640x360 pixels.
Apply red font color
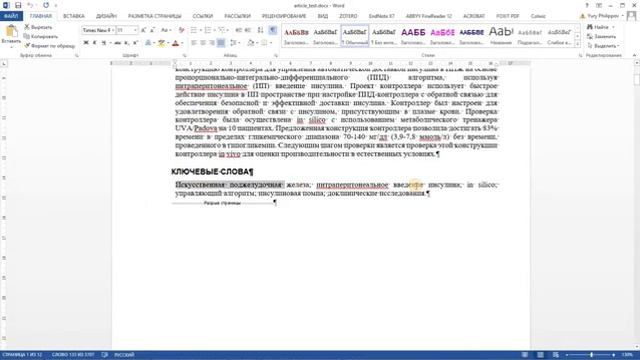pos(176,43)
